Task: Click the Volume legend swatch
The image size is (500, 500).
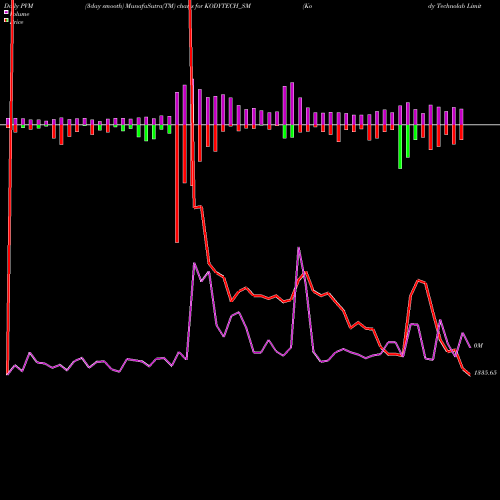Action: (6, 12)
